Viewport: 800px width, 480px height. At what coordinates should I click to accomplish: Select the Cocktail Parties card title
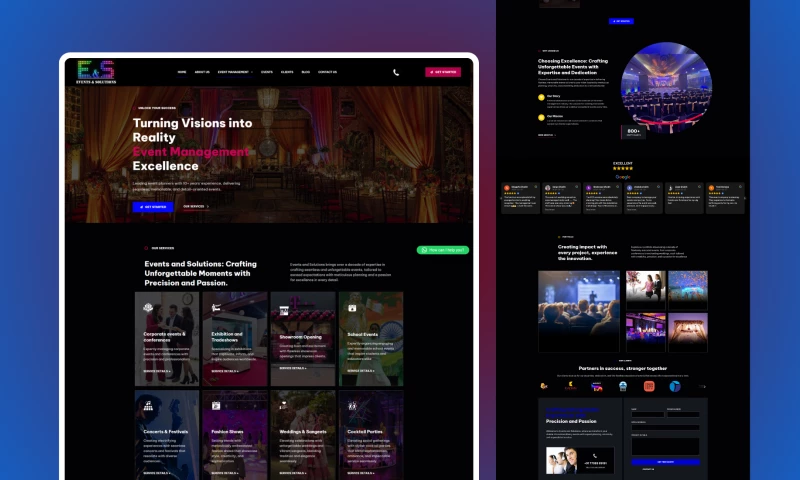[365, 432]
